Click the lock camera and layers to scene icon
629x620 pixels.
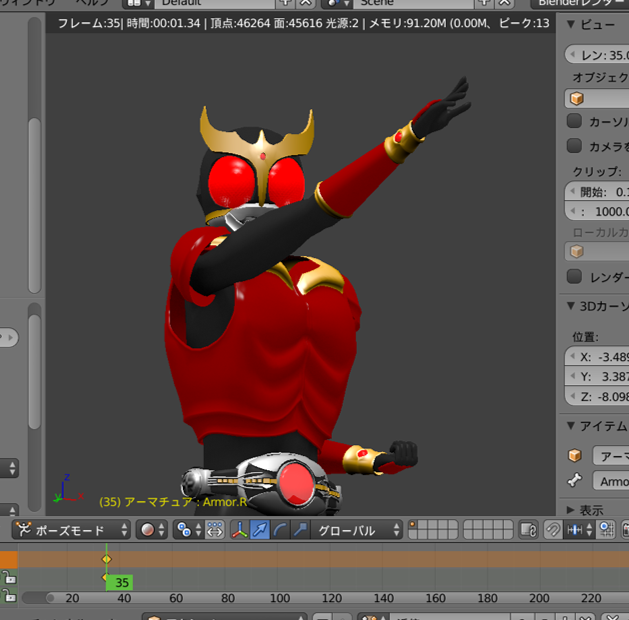tap(528, 530)
